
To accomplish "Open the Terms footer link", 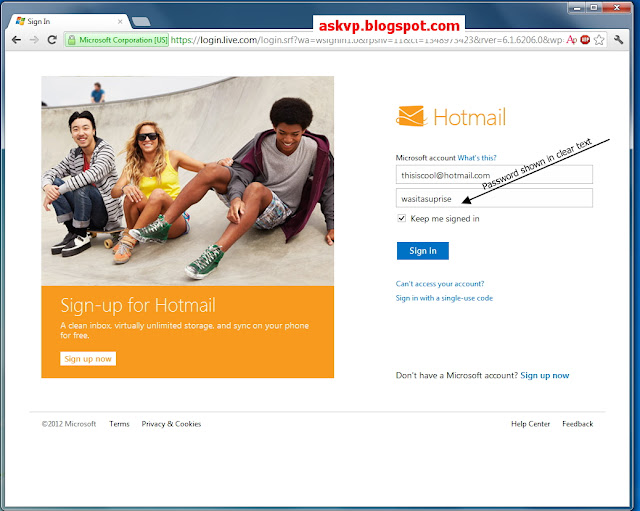I will [119, 424].
